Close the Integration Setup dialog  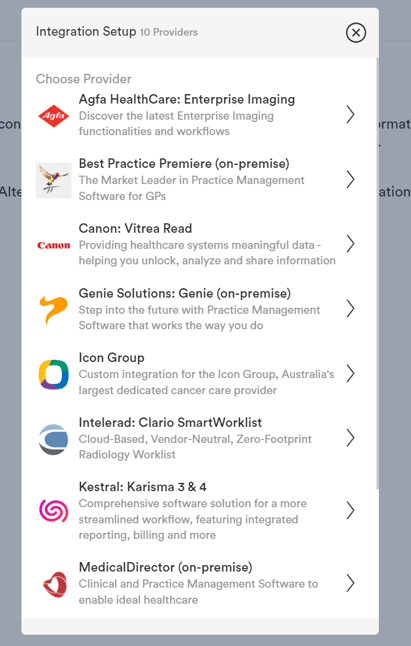pos(356,33)
